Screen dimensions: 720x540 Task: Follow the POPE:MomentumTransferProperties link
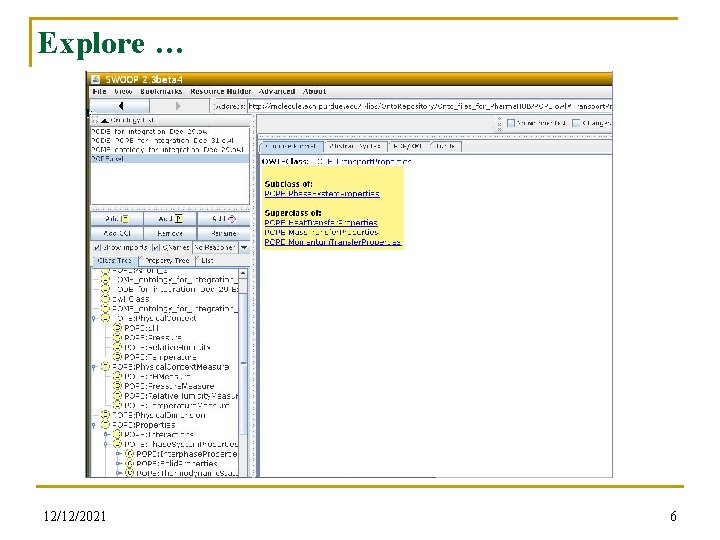tap(333, 242)
